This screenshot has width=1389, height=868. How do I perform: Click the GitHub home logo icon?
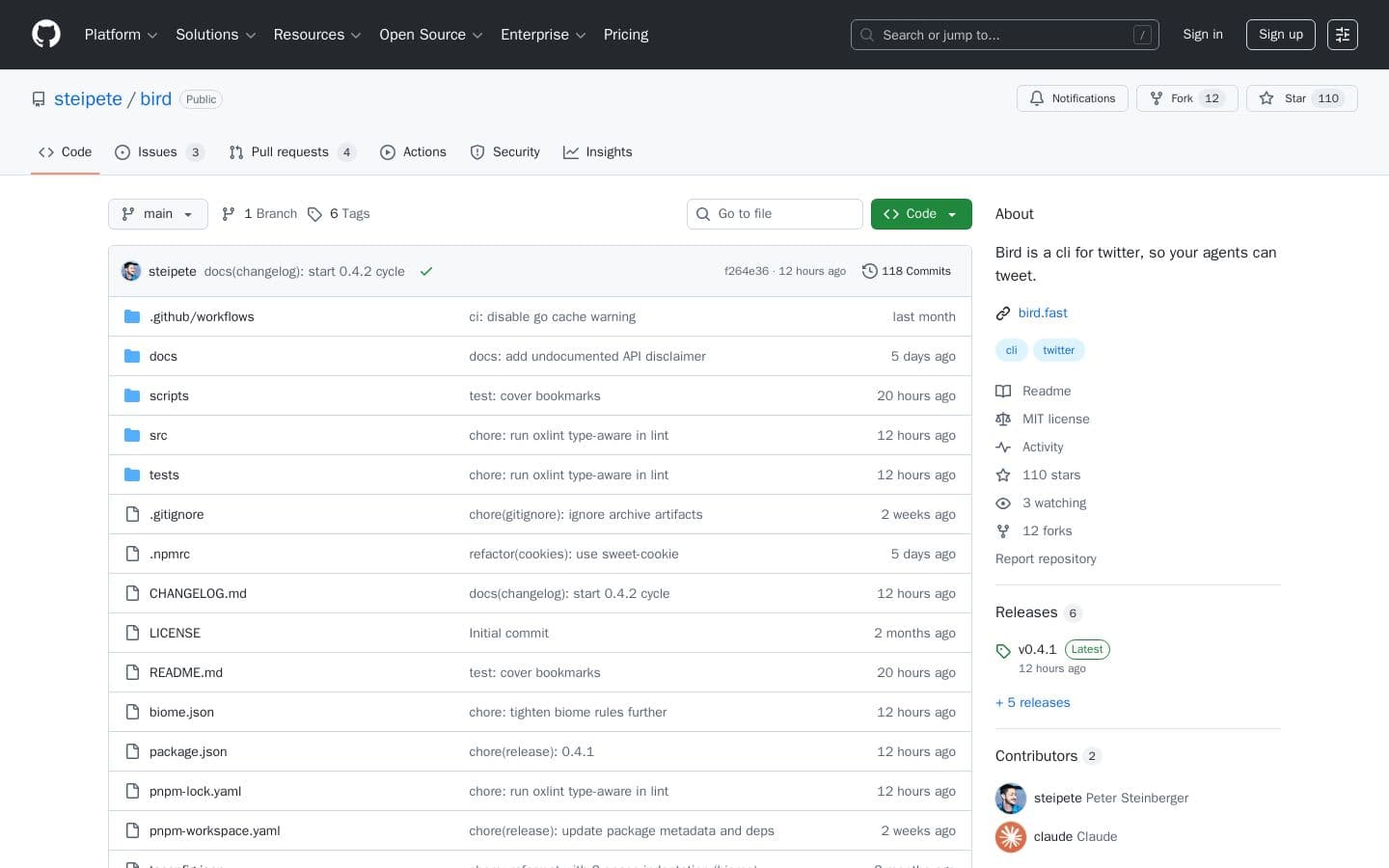[46, 34]
